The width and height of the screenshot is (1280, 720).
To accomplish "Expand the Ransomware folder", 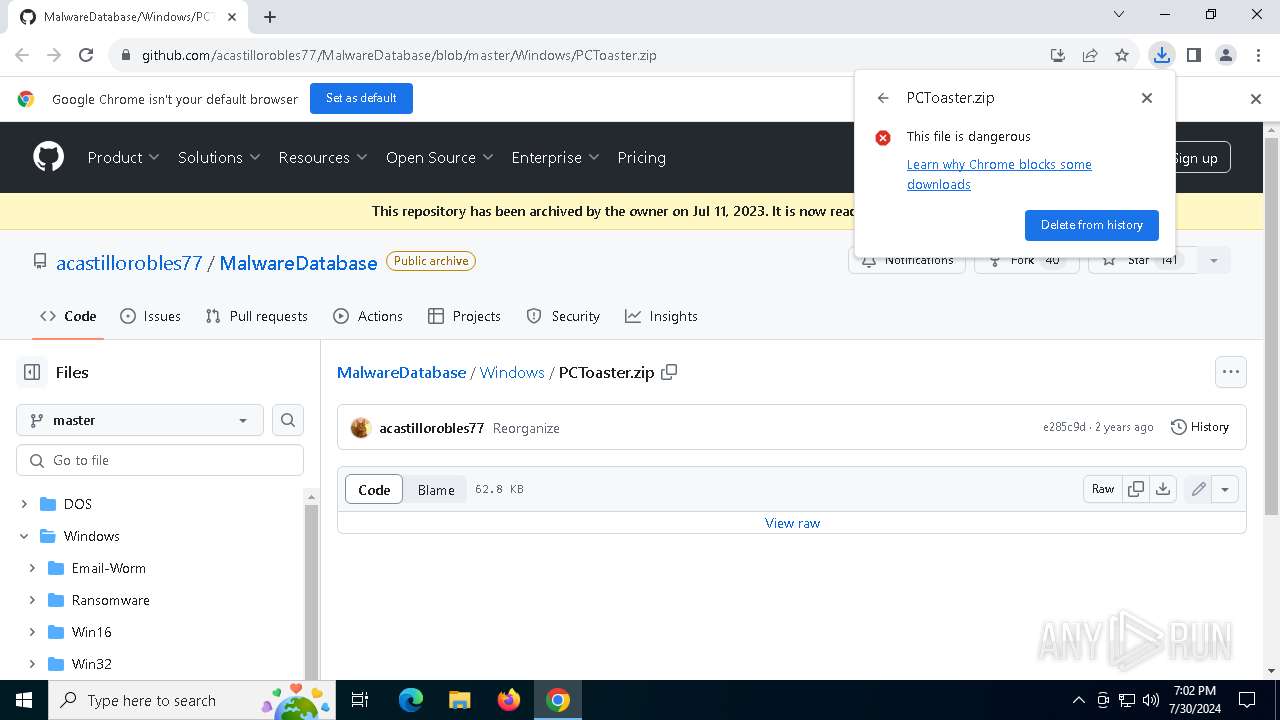I will point(32,600).
